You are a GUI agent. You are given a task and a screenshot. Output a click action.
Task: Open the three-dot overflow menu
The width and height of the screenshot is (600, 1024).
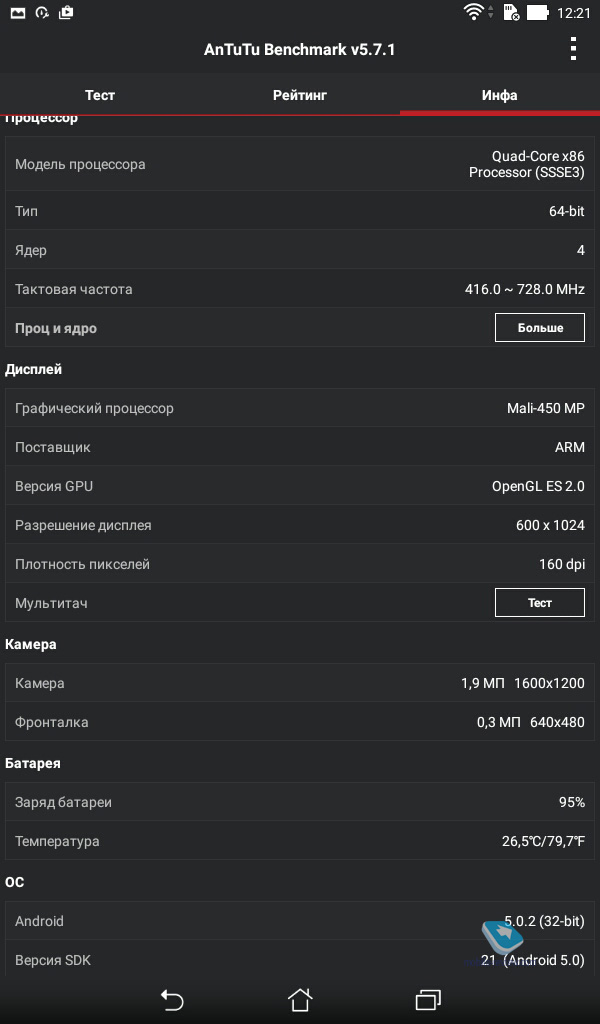pos(573,49)
